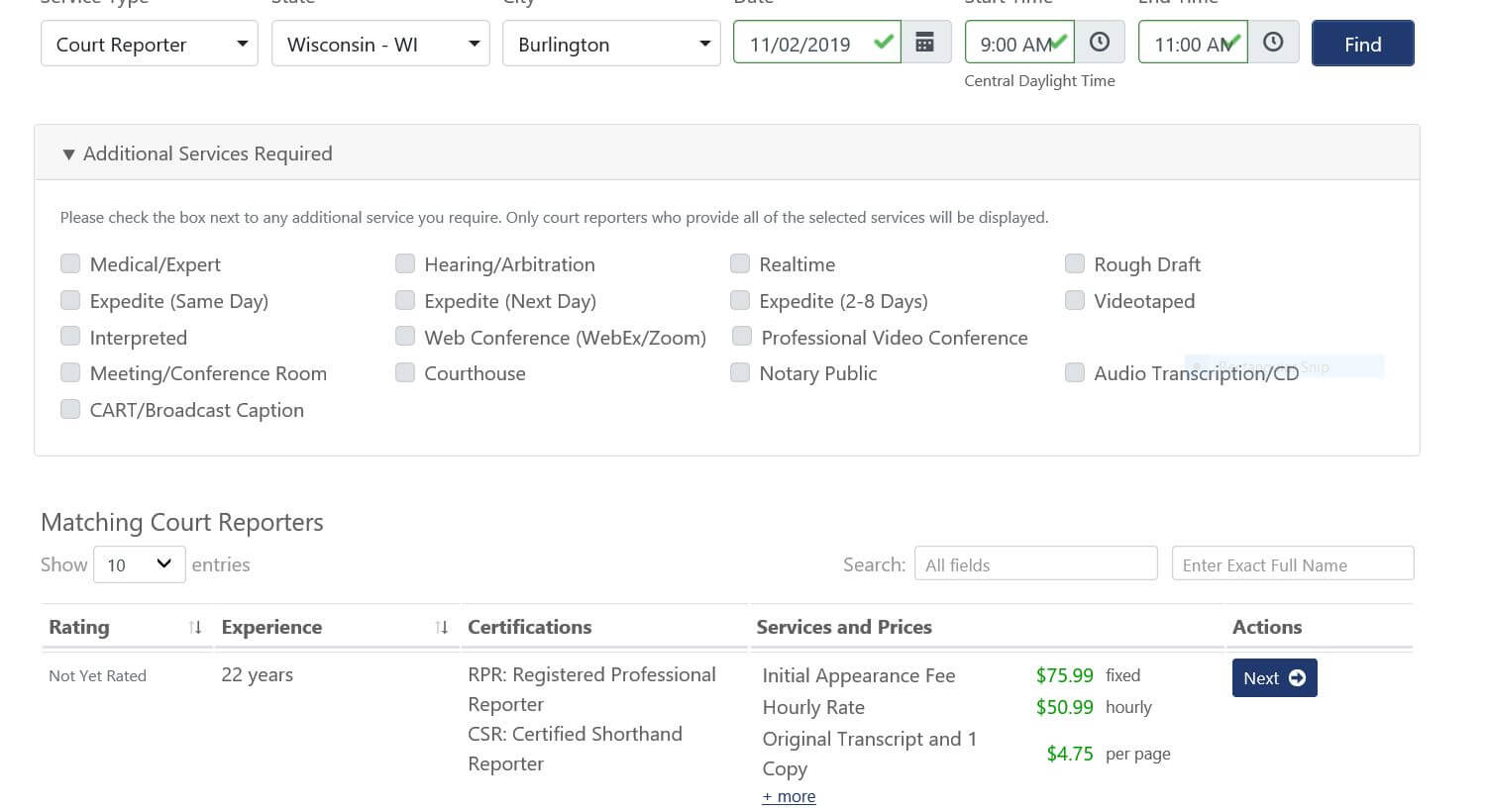Select the Notary Public checkbox
1488x812 pixels.
pos(740,372)
